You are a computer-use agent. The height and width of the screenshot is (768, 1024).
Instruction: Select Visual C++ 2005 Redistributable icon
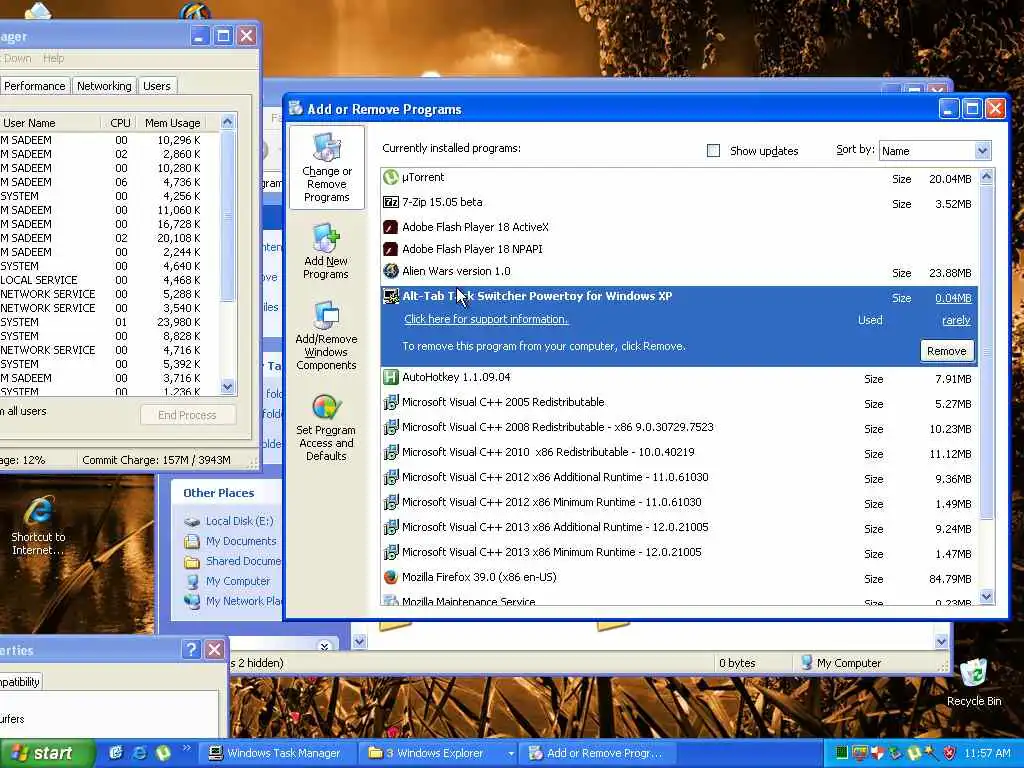391,402
